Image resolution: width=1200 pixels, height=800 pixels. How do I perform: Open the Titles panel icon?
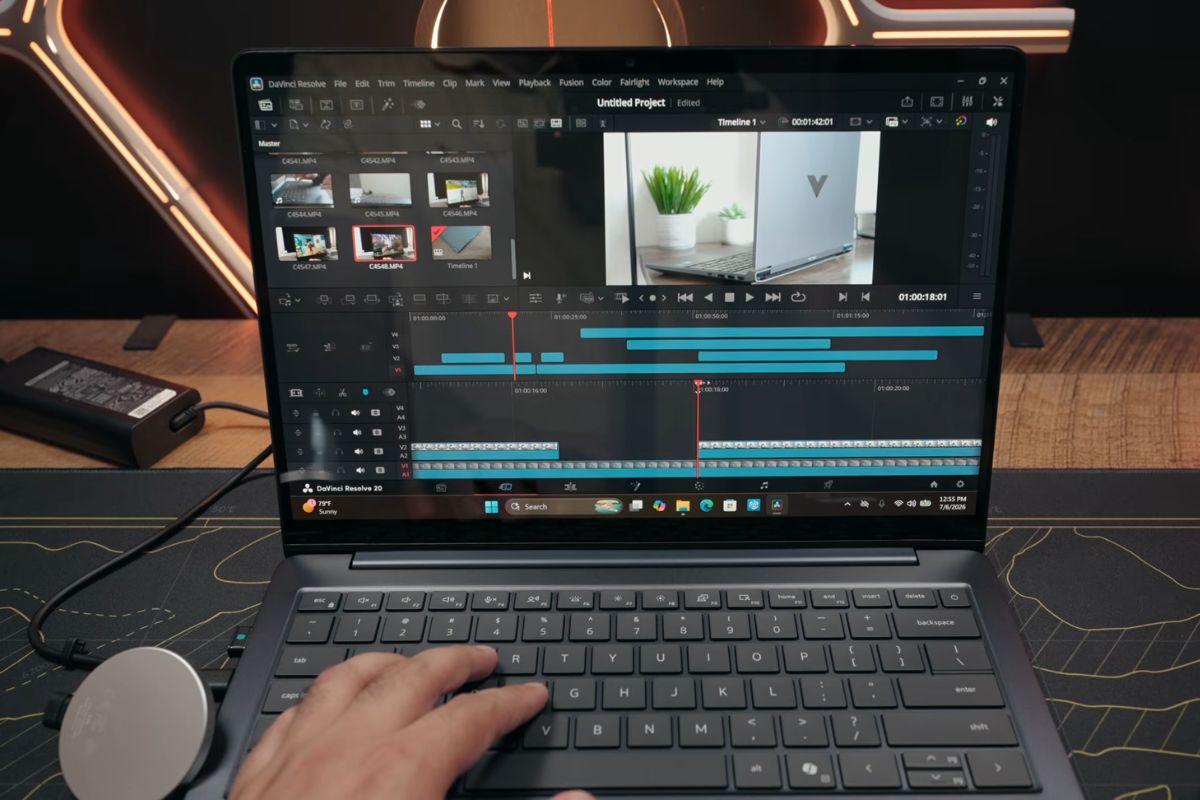click(356, 104)
